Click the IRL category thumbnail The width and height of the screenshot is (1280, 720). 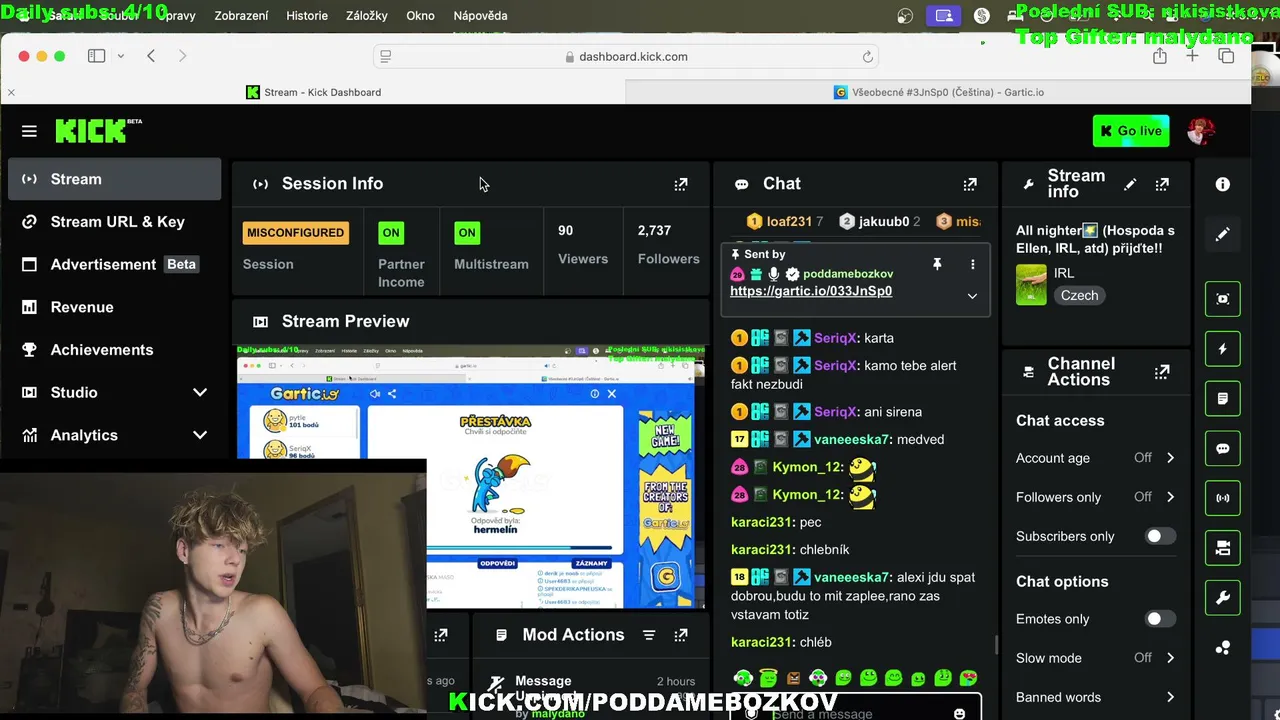[1031, 285]
